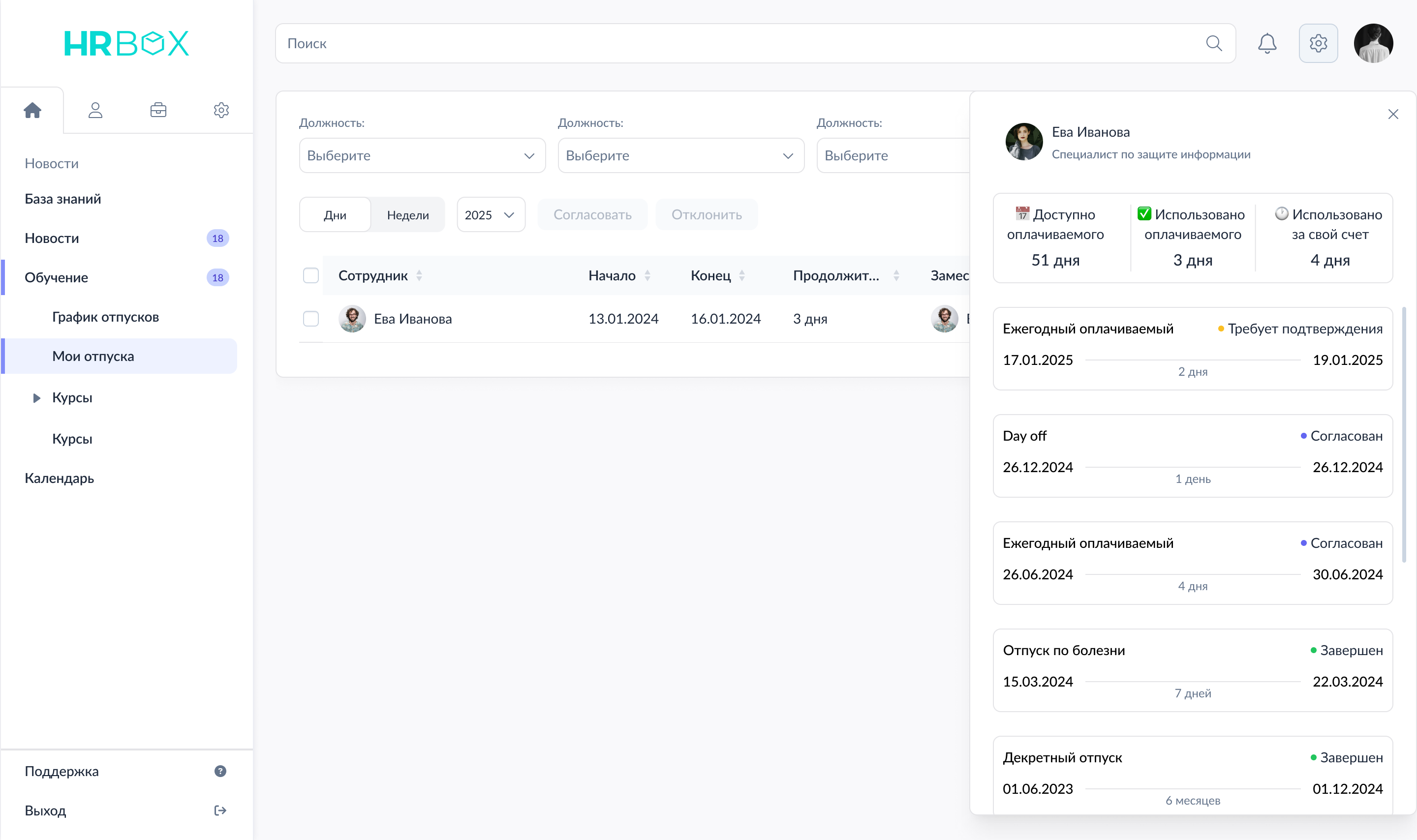Check the checkbox for Ева Иванова's row
The height and width of the screenshot is (840, 1417).
pos(311,319)
